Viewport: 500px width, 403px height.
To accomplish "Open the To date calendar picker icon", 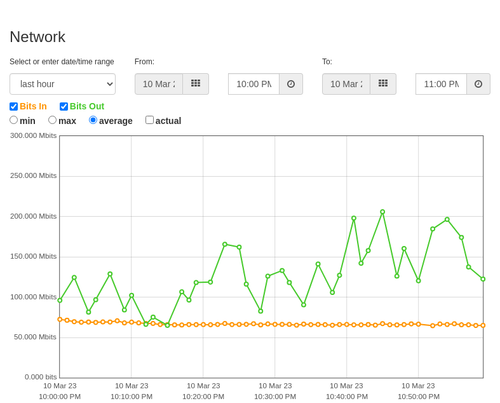I will pos(383,84).
